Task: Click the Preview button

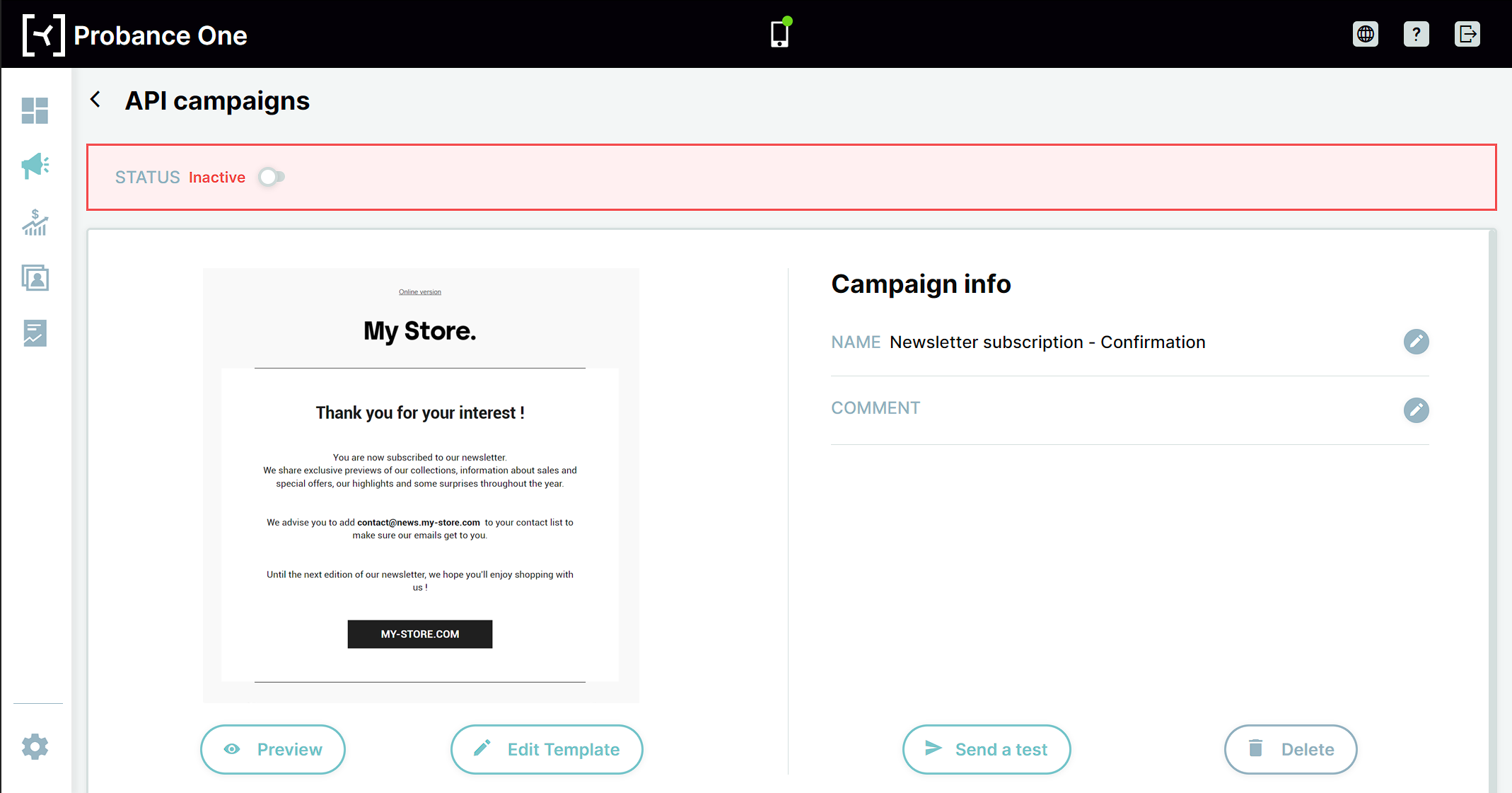Action: [273, 749]
